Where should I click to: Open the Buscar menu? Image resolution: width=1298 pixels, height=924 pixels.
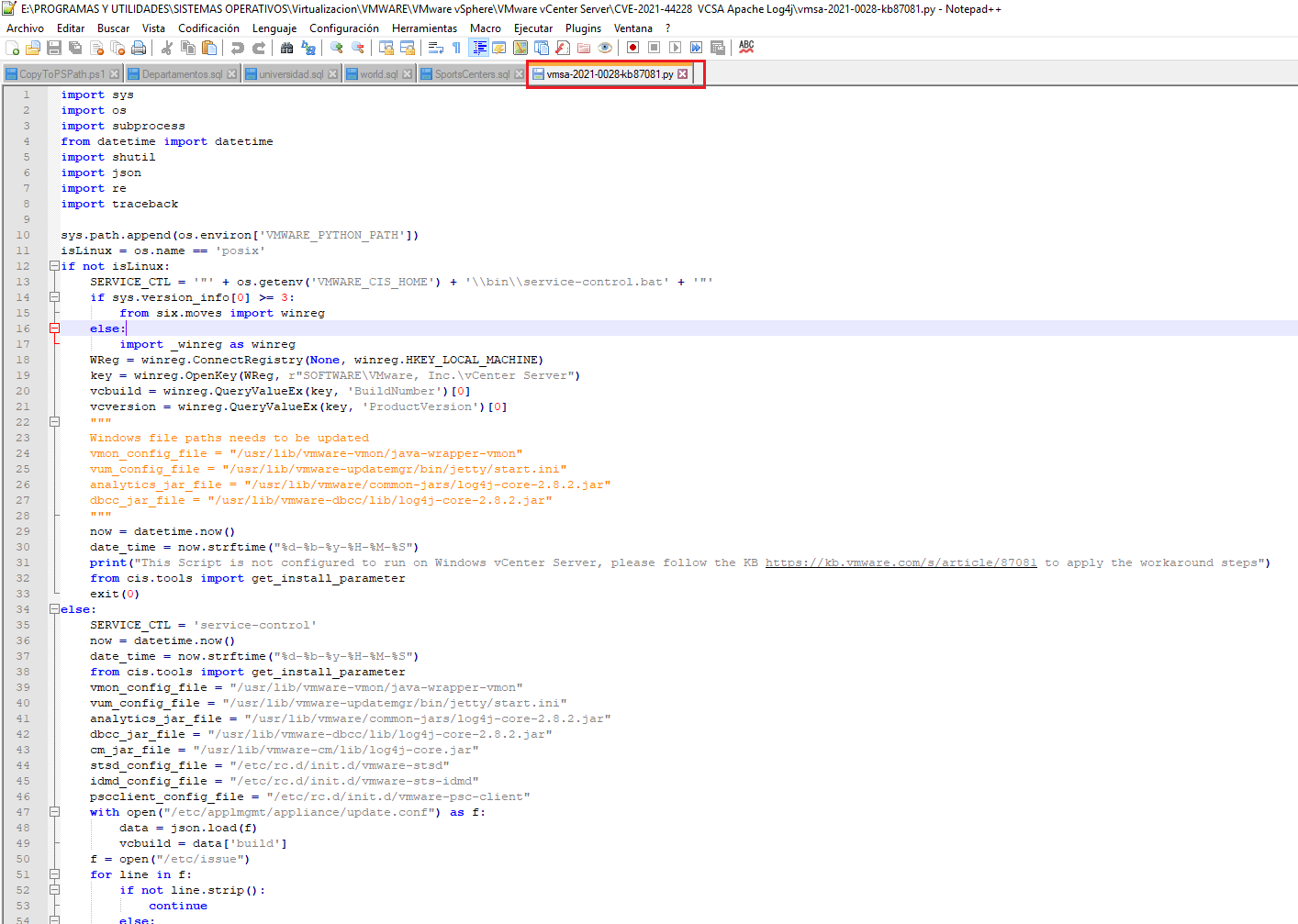(113, 28)
